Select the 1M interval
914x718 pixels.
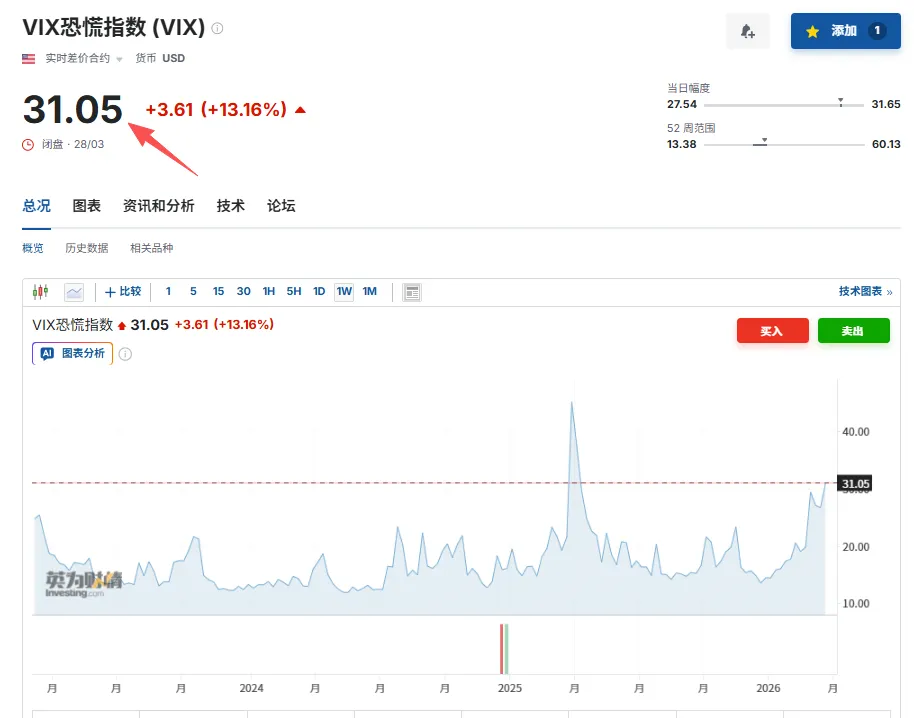click(370, 291)
